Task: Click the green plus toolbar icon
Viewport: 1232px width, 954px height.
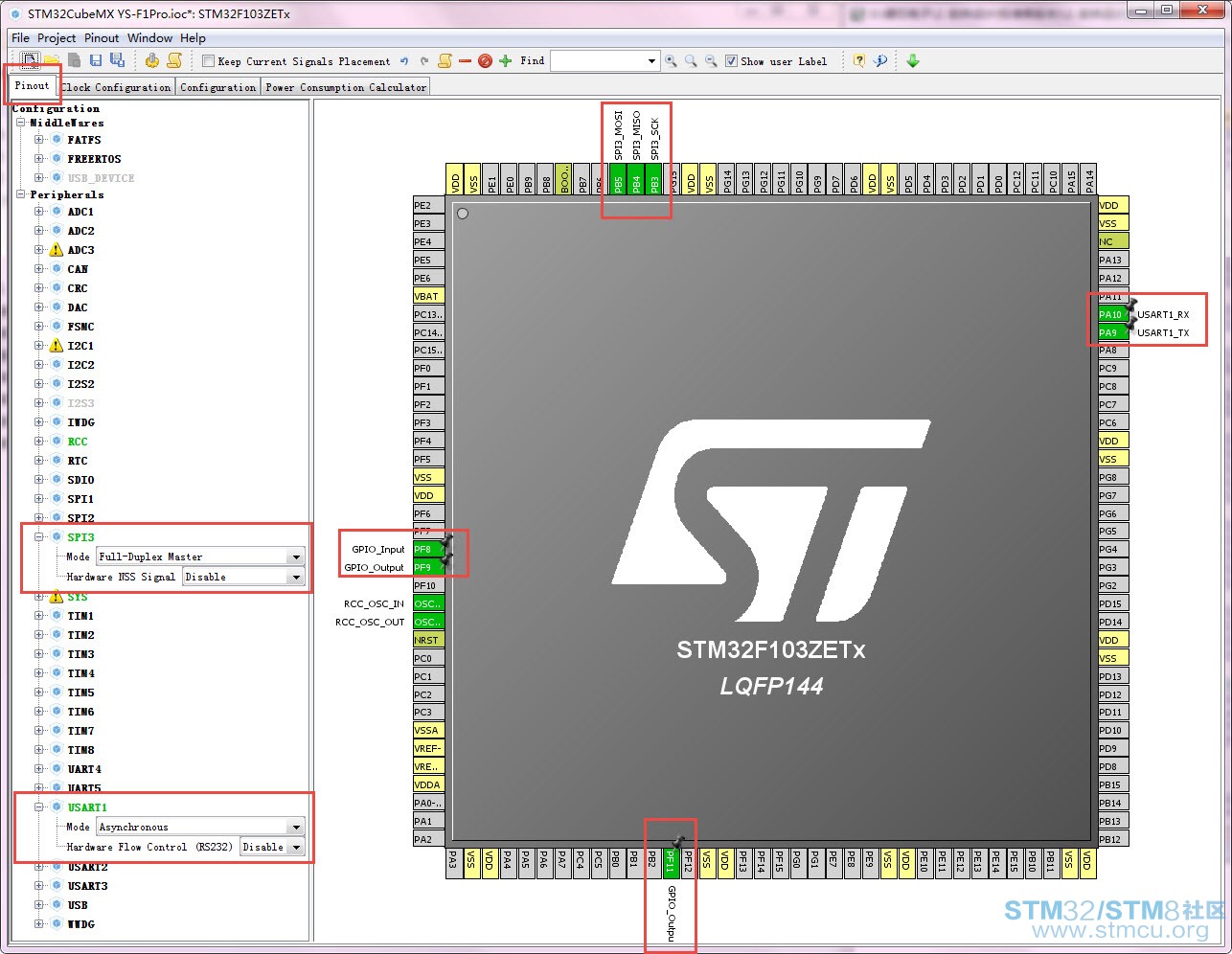Action: point(506,60)
